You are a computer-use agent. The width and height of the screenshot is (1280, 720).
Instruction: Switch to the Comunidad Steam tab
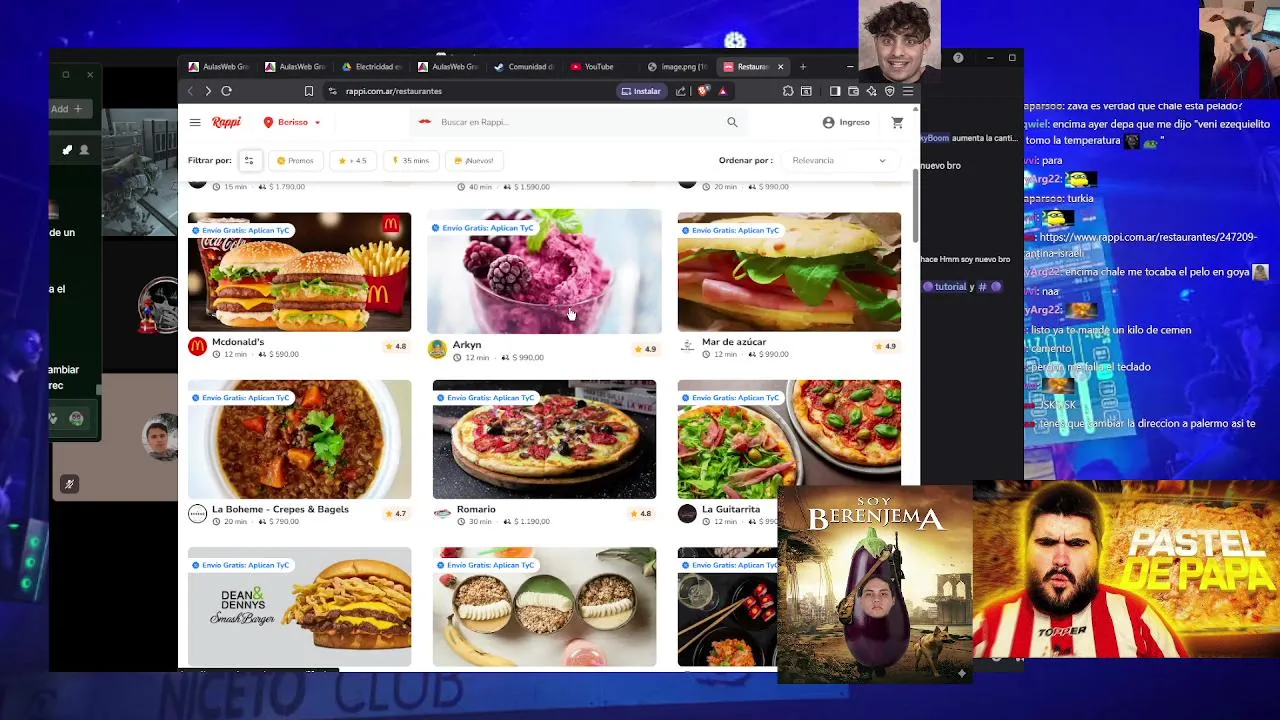click(x=524, y=67)
